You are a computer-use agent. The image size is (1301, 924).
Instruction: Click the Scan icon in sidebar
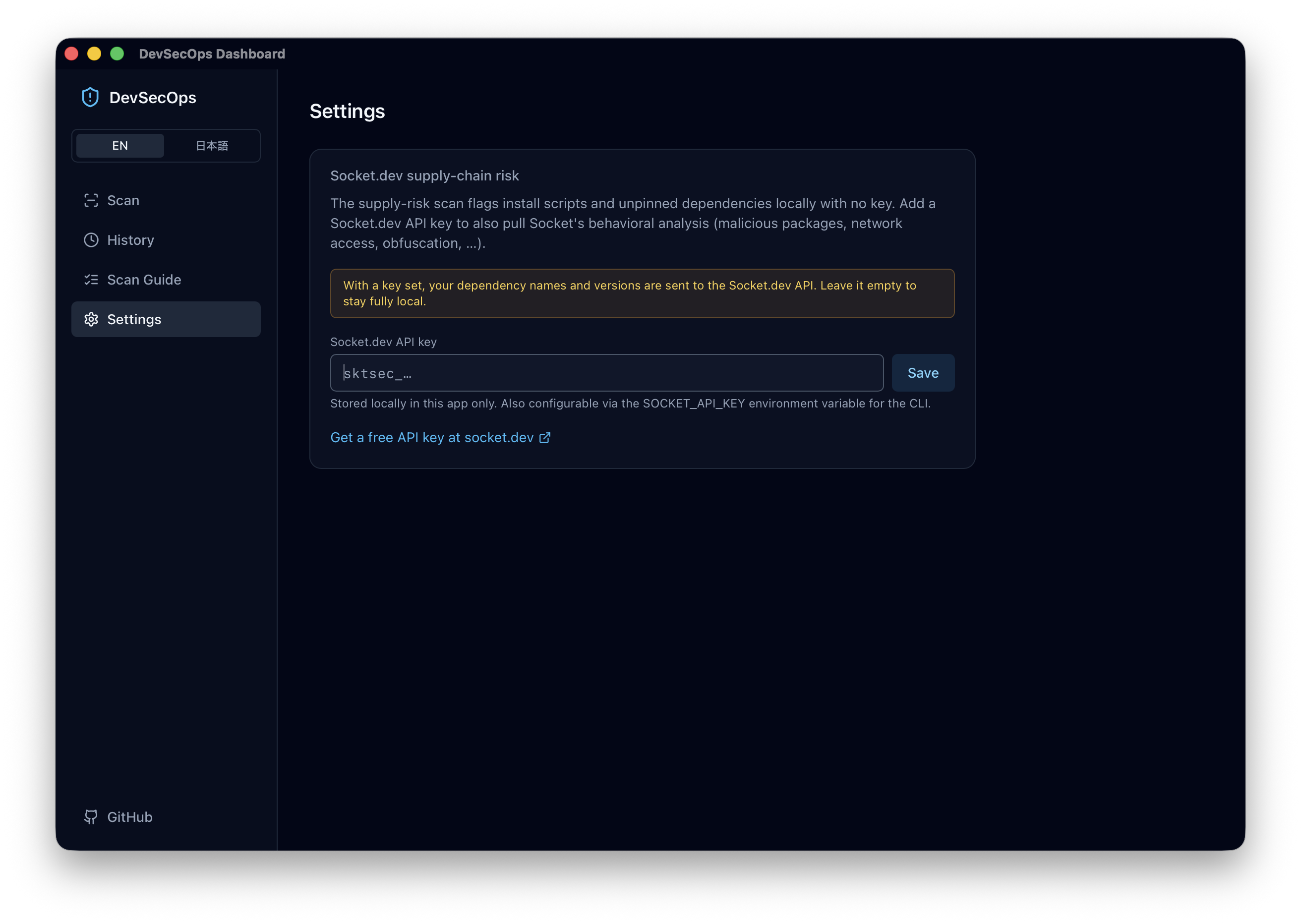[x=91, y=200]
